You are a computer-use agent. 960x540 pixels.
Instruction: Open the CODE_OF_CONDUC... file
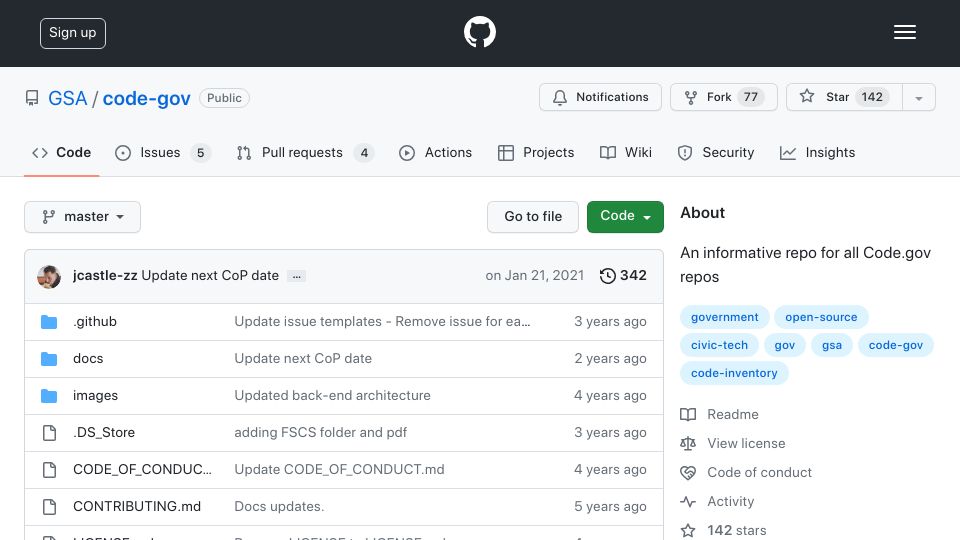[142, 470]
